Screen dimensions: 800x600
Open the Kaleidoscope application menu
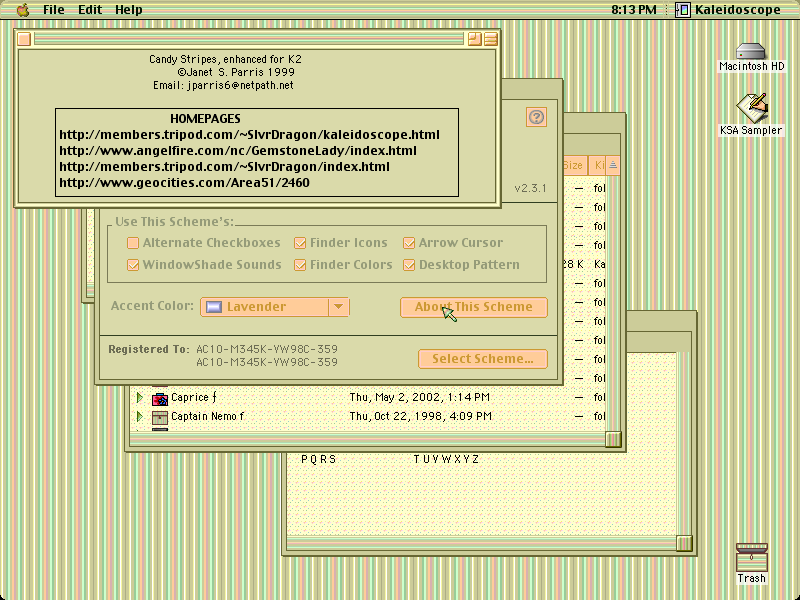[728, 10]
